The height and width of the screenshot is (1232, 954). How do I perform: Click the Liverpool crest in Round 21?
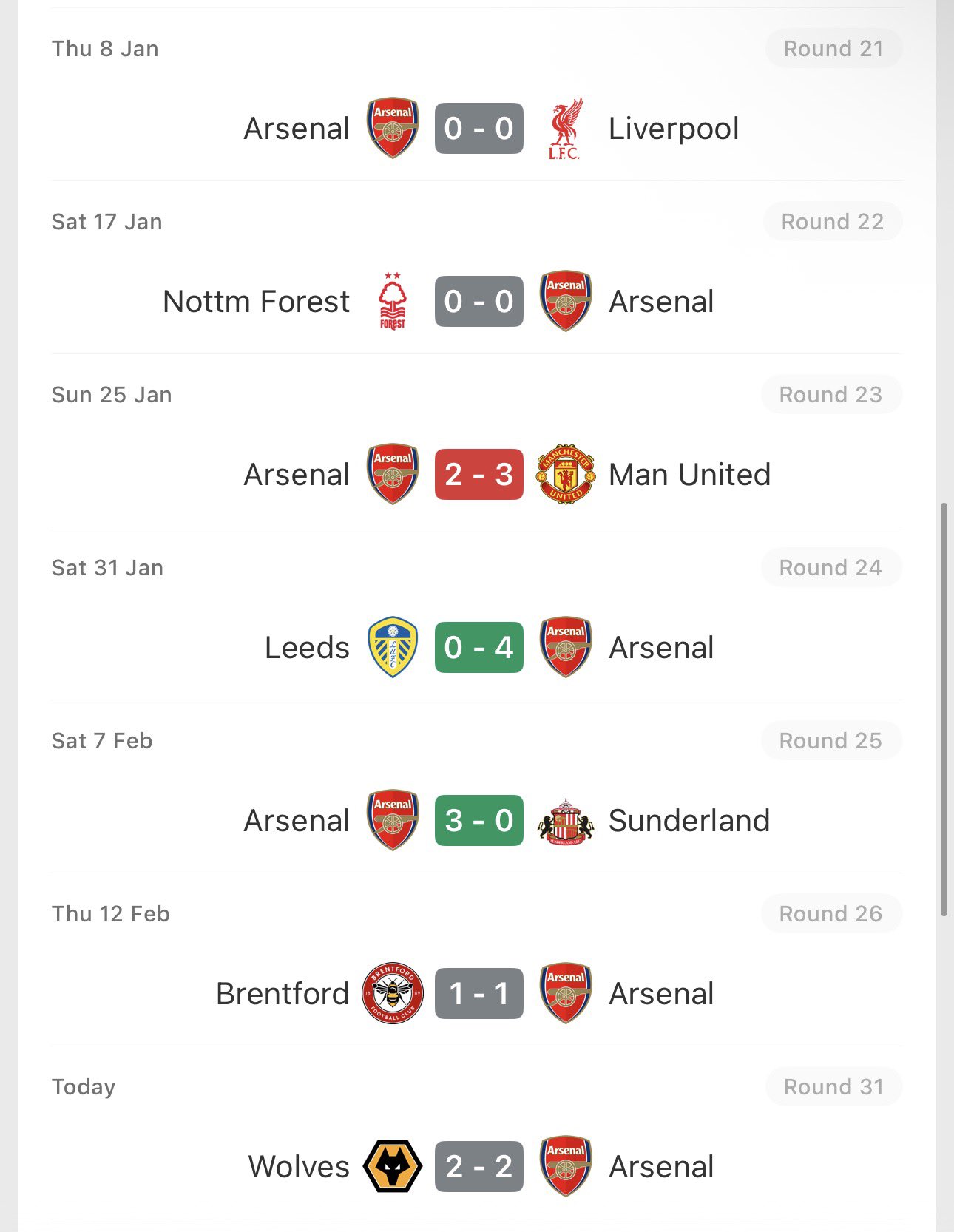[x=565, y=129]
